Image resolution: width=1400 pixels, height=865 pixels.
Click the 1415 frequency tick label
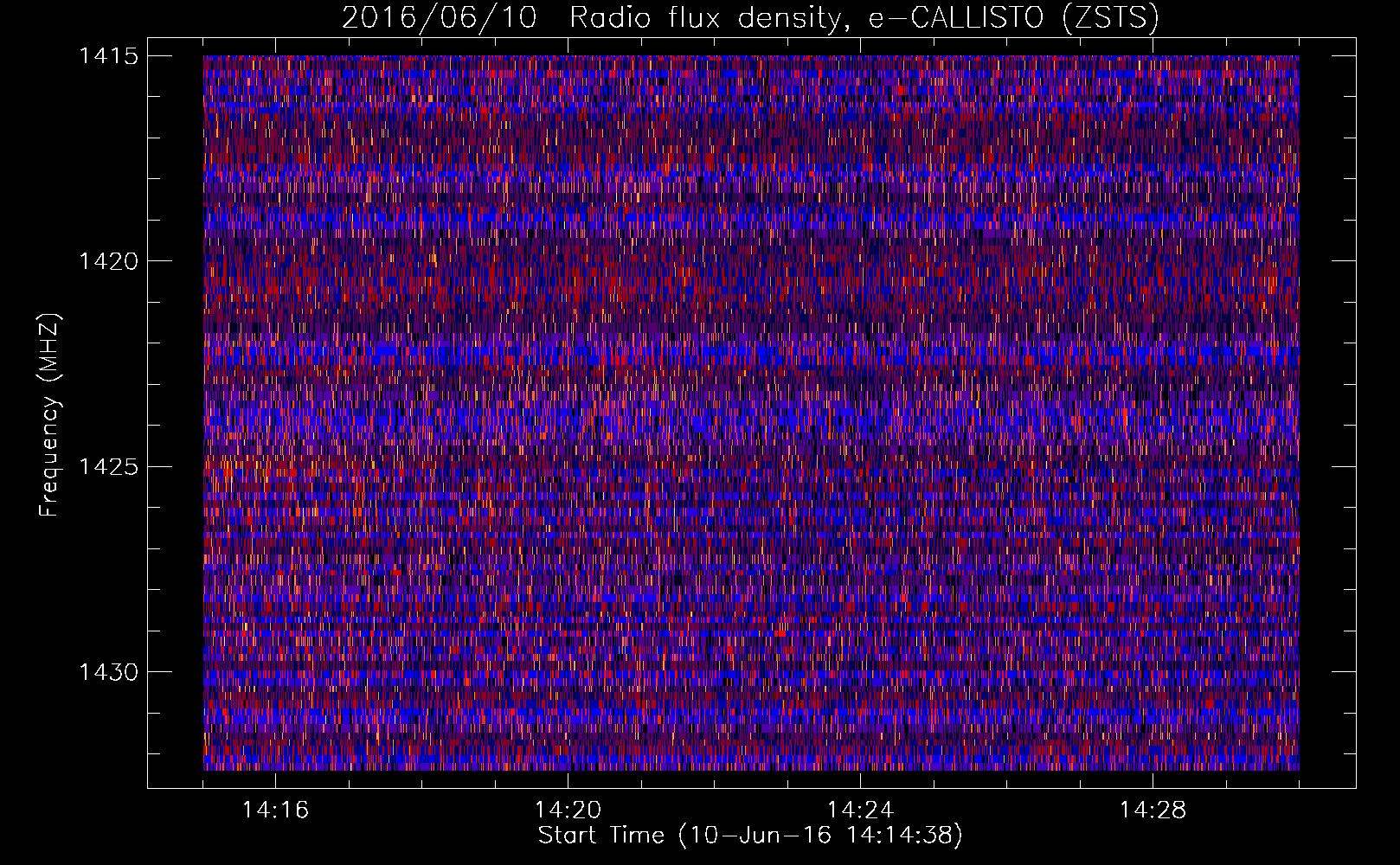[x=108, y=56]
